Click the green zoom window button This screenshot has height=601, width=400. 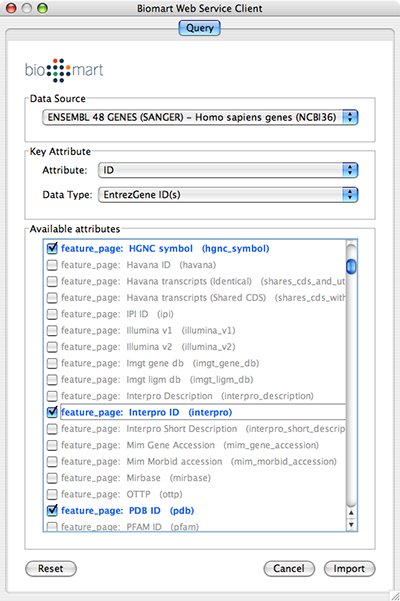42,8
